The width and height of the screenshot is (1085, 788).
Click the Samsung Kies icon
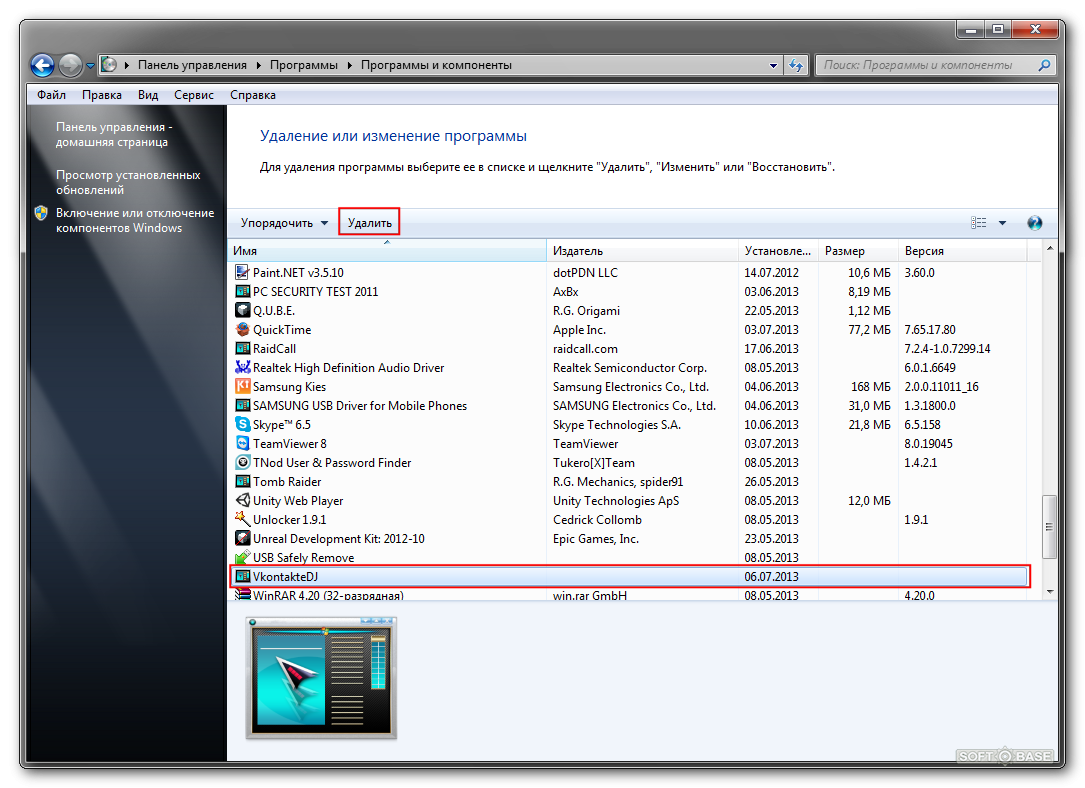click(x=242, y=386)
